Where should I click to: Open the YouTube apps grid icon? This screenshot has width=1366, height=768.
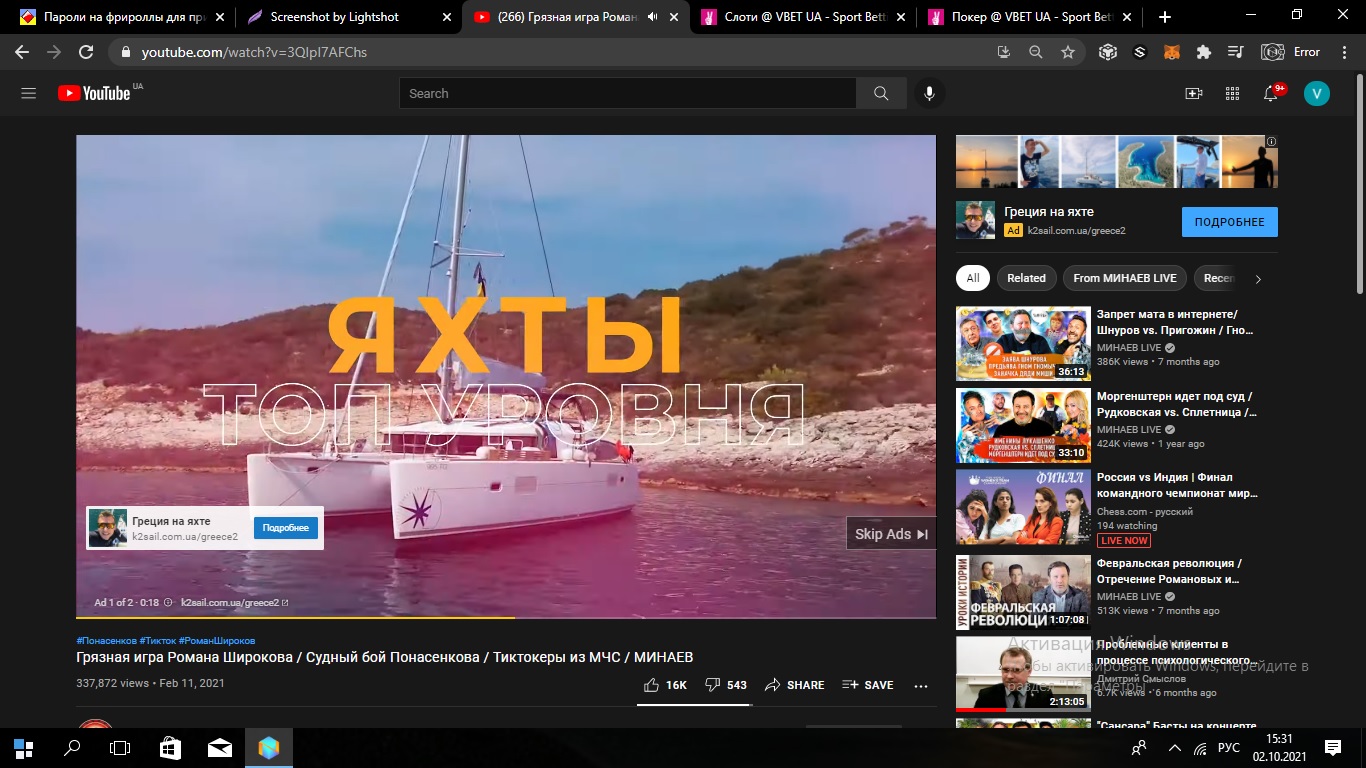[1232, 93]
